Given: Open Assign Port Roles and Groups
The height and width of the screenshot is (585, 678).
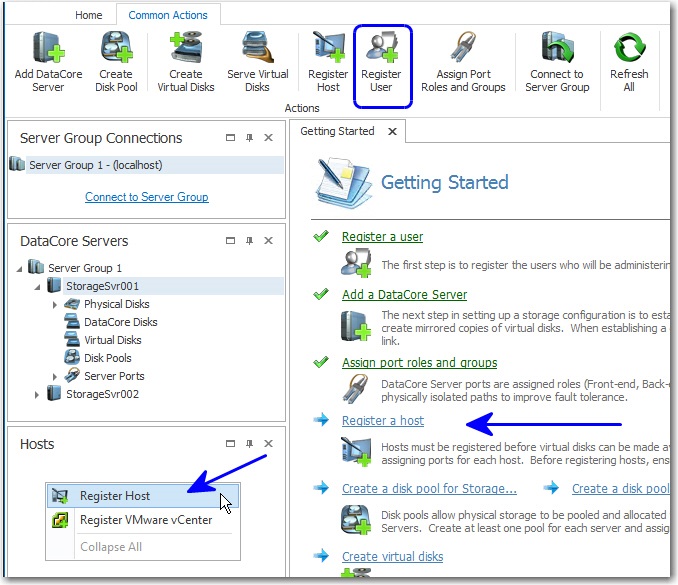Looking at the screenshot, I should (463, 62).
